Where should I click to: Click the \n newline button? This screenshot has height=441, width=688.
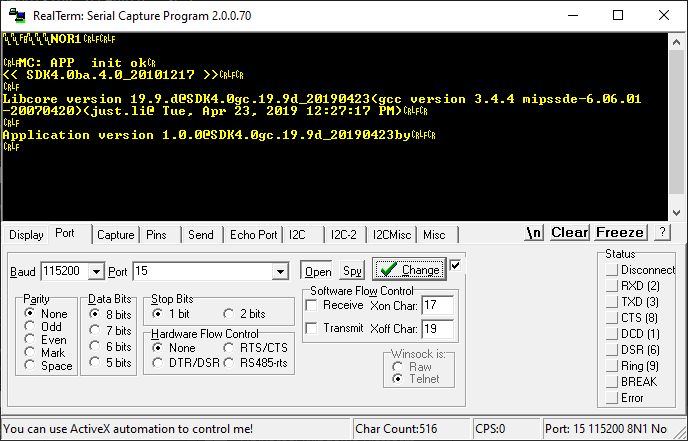534,233
